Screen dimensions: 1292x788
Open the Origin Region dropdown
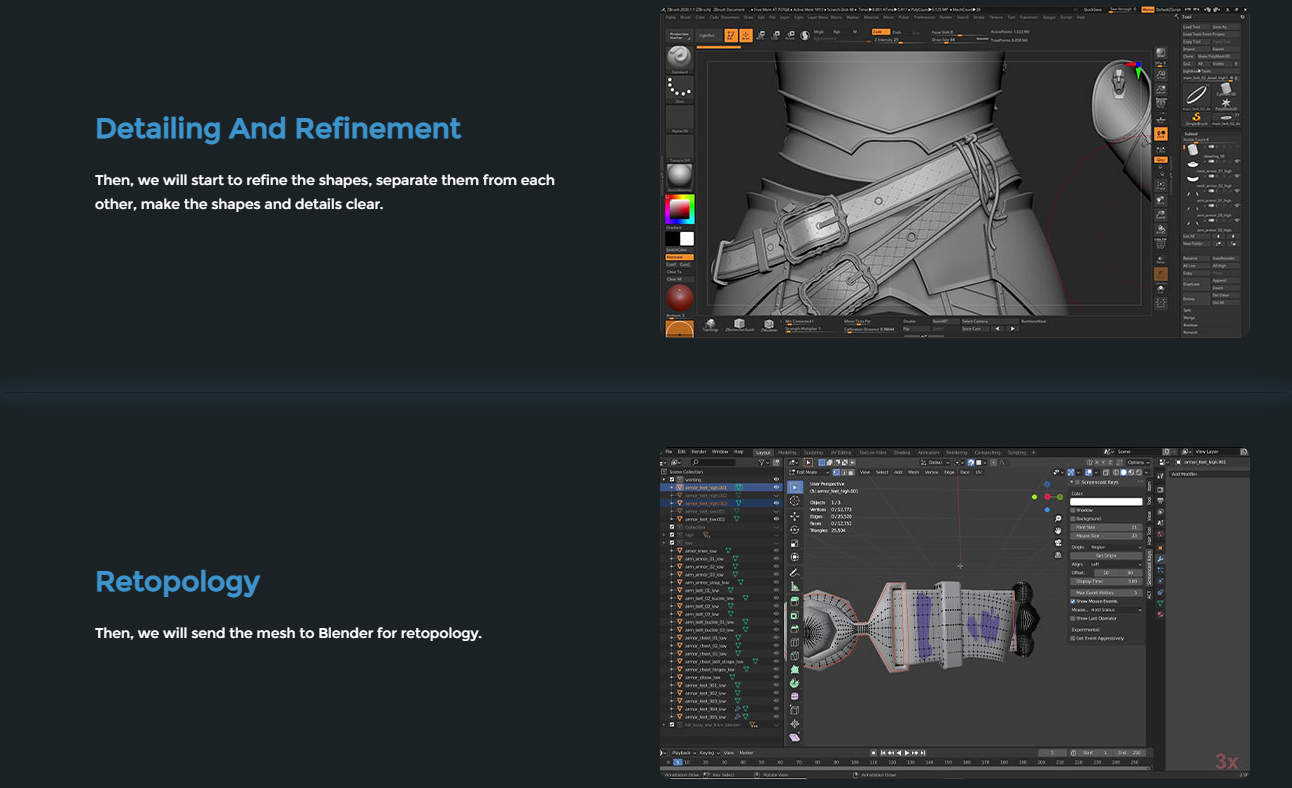pos(1113,547)
